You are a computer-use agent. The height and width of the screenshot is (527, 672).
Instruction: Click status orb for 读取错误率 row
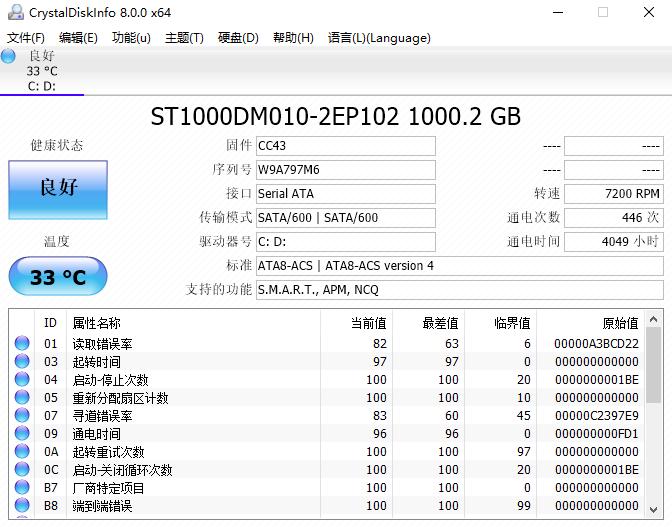point(22,344)
